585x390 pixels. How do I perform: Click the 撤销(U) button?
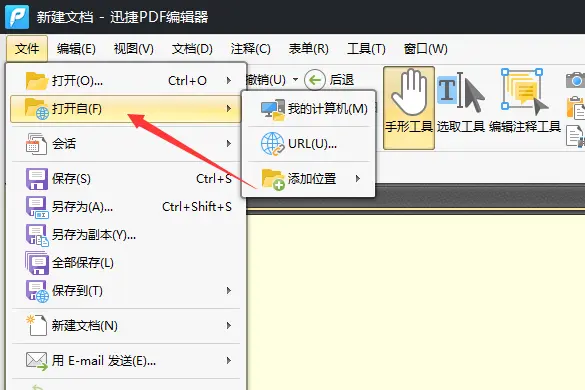[x=267, y=80]
